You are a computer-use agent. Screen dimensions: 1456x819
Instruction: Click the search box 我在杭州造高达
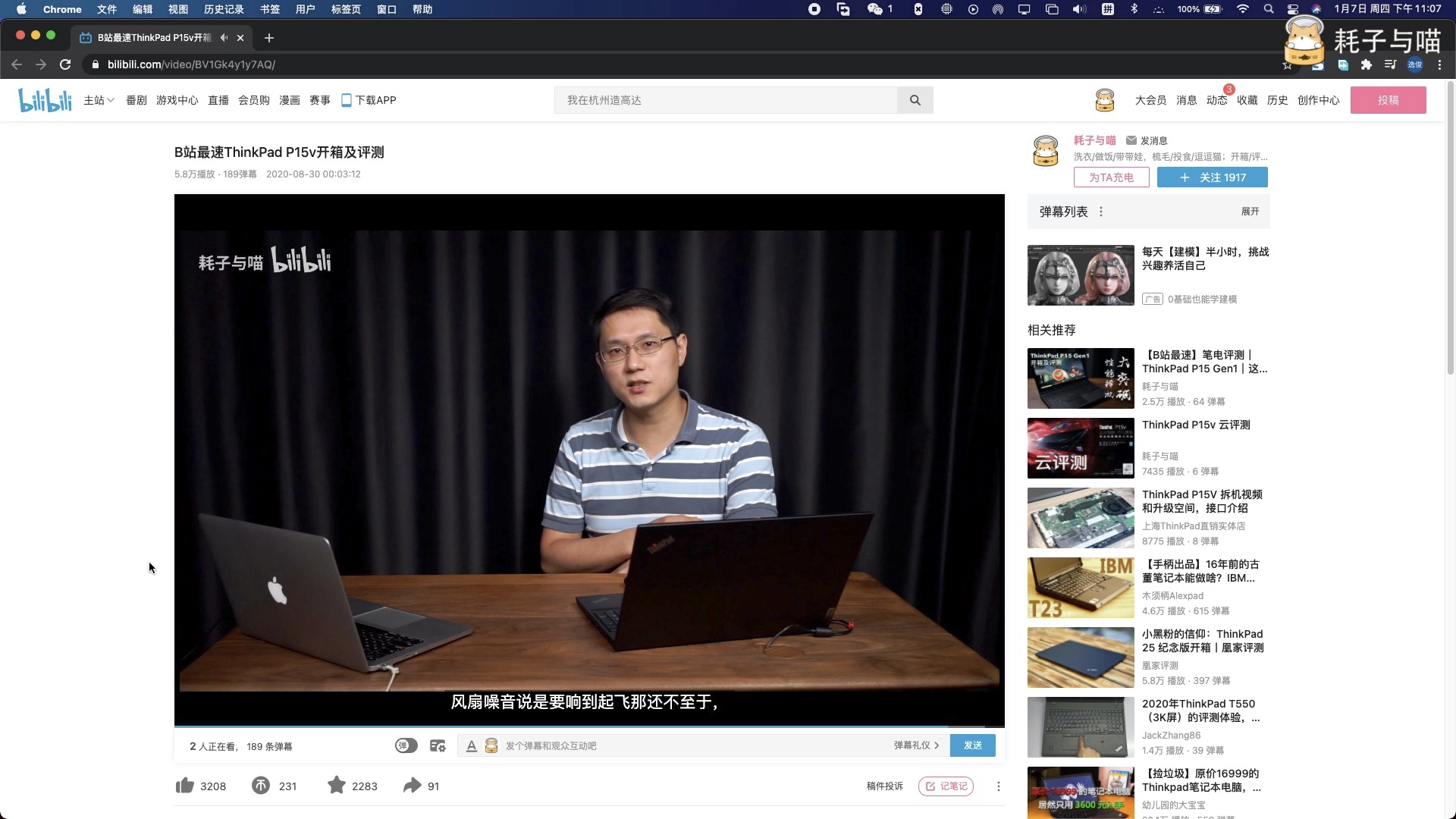(726, 100)
